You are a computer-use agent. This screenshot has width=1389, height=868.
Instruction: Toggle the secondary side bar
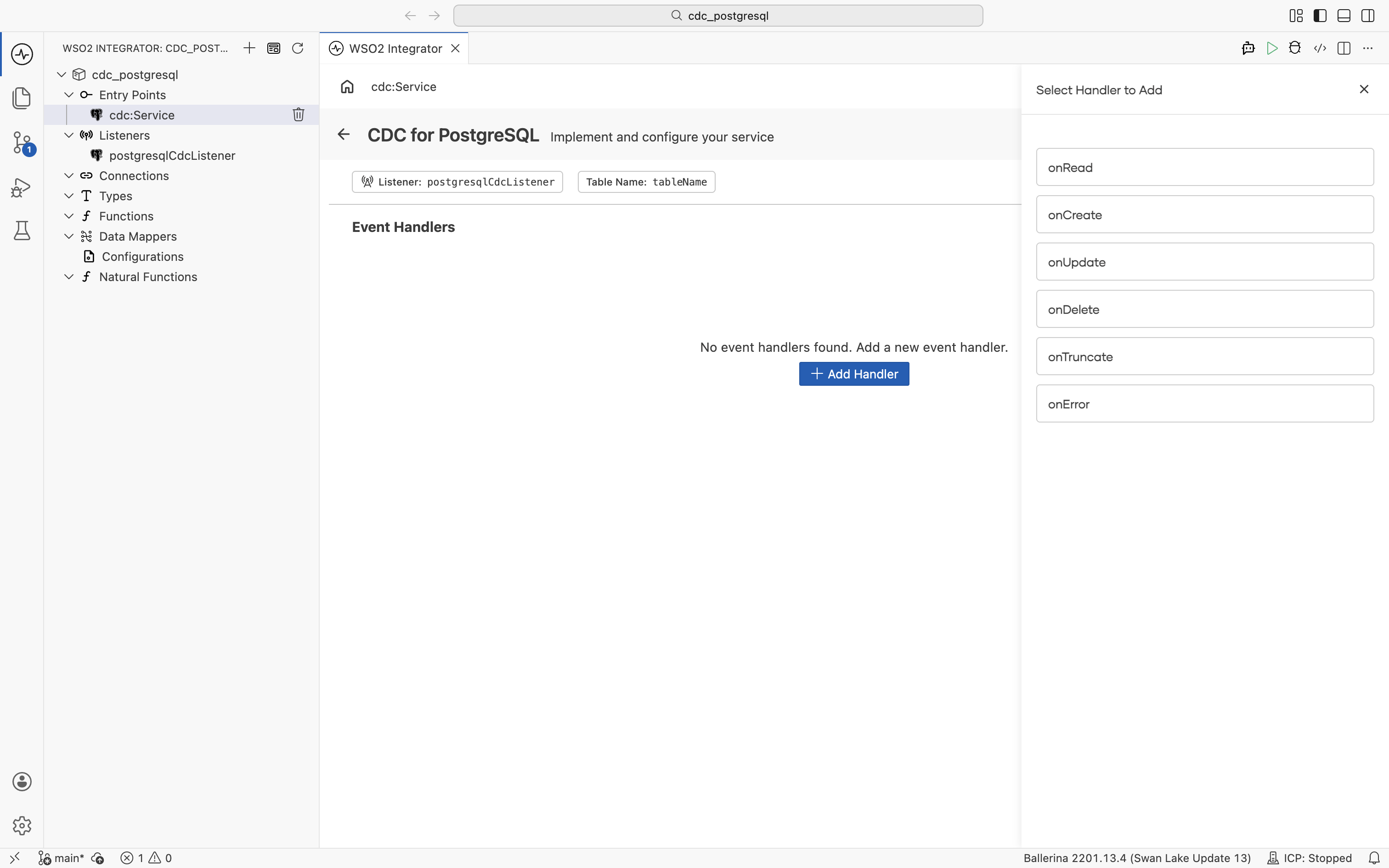pos(1368,16)
